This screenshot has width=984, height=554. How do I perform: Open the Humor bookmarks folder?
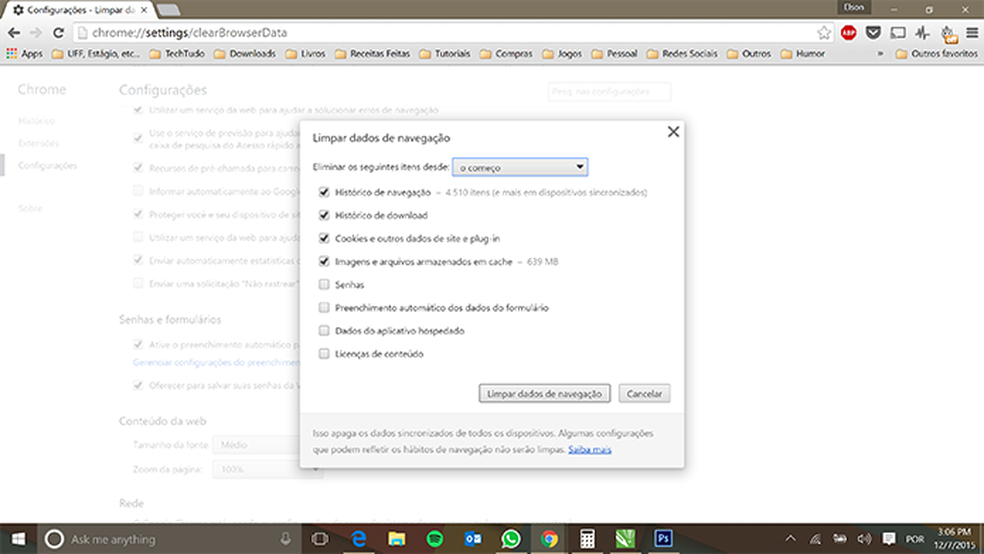803,54
